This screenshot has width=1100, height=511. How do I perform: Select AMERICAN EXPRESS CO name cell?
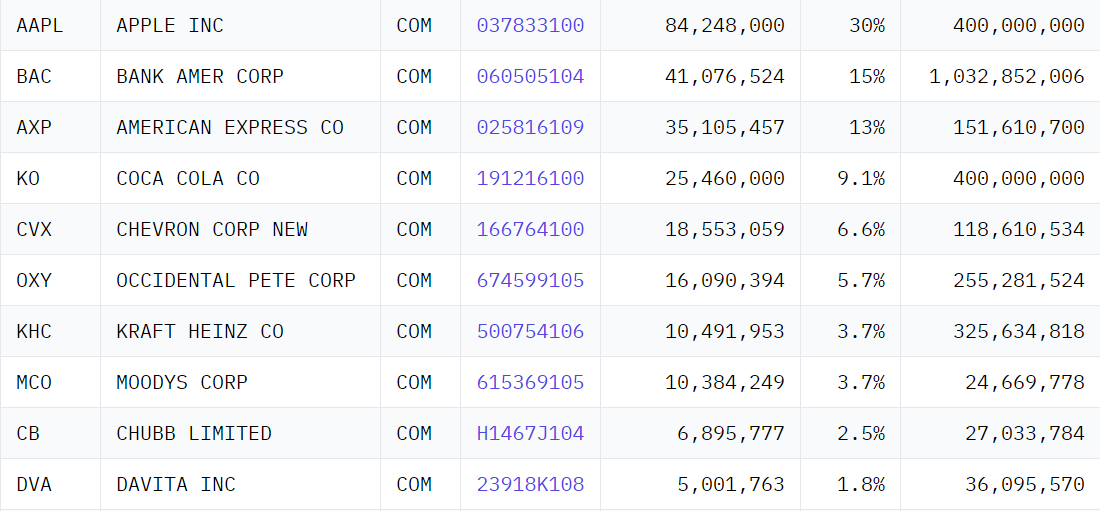click(x=241, y=127)
